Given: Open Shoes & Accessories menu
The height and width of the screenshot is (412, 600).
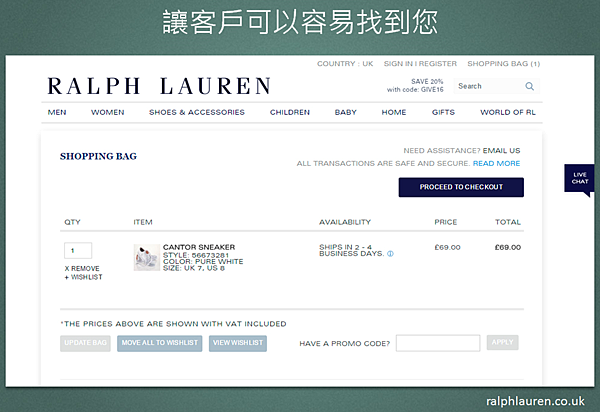Looking at the screenshot, I should click(197, 112).
